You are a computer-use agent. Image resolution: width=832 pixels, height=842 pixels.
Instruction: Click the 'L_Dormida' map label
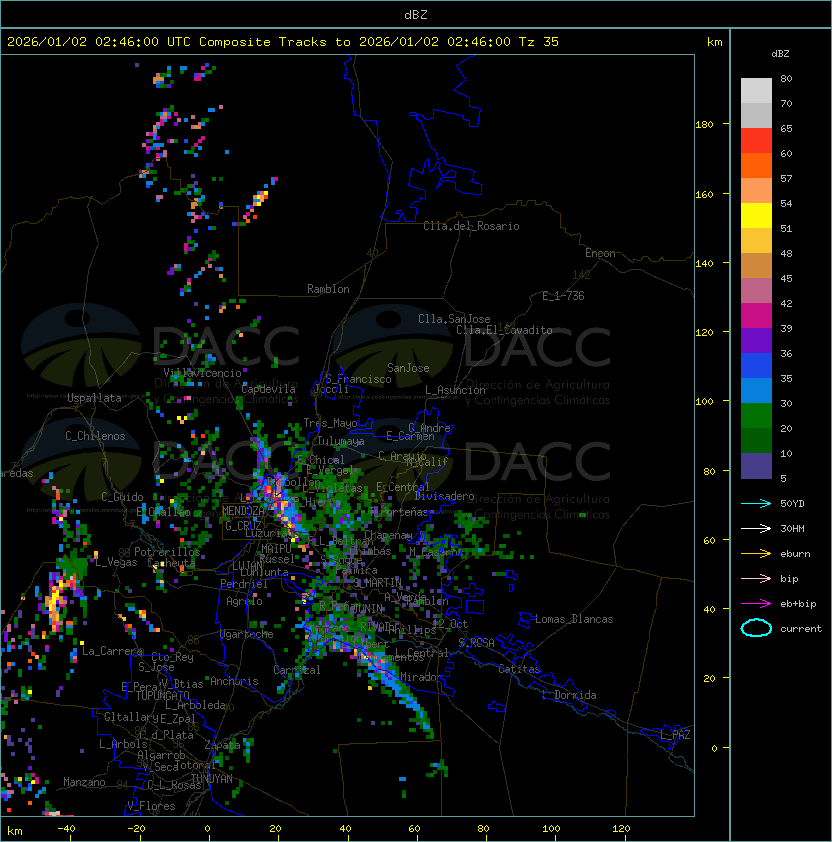pyautogui.click(x=569, y=695)
